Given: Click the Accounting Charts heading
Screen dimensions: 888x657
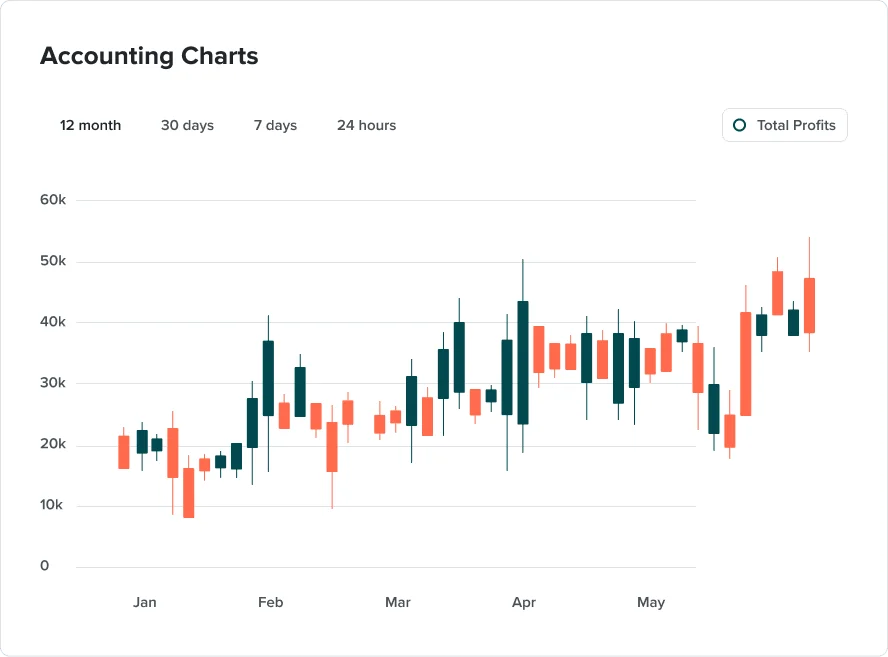Looking at the screenshot, I should [x=149, y=56].
